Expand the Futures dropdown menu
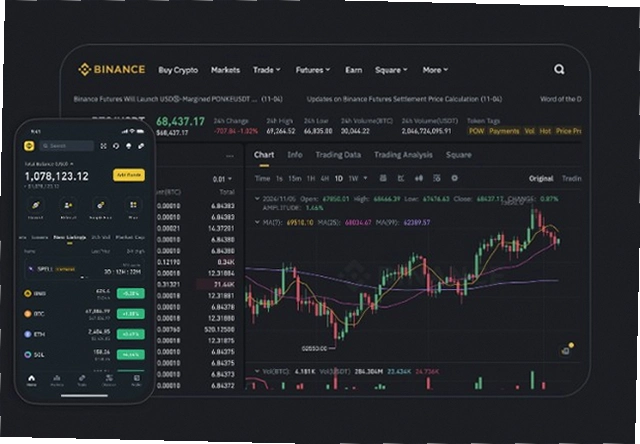The width and height of the screenshot is (640, 444). click(x=313, y=70)
